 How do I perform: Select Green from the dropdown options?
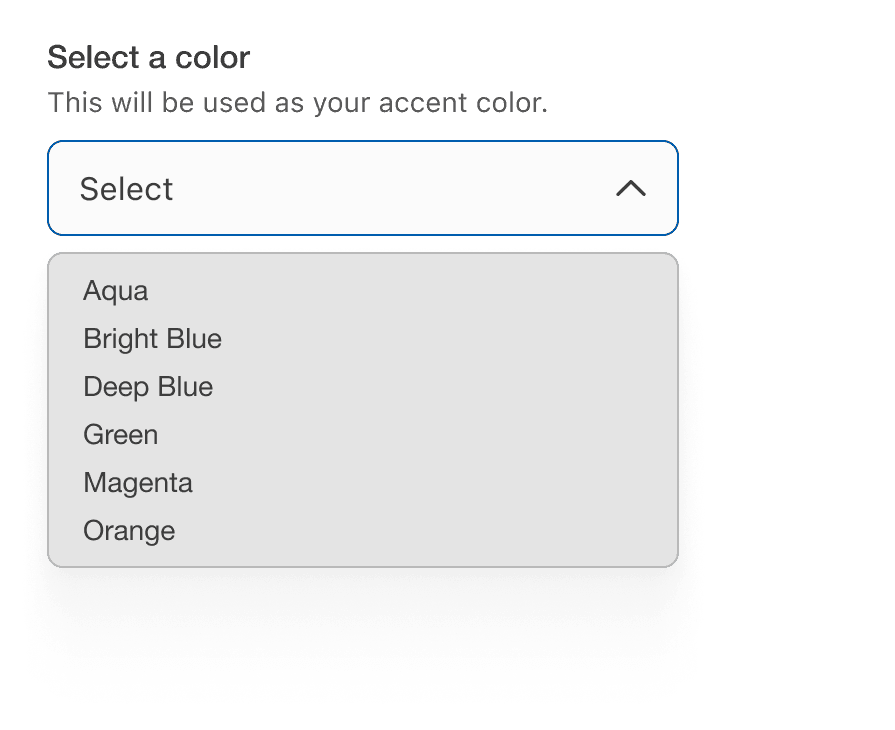121,435
